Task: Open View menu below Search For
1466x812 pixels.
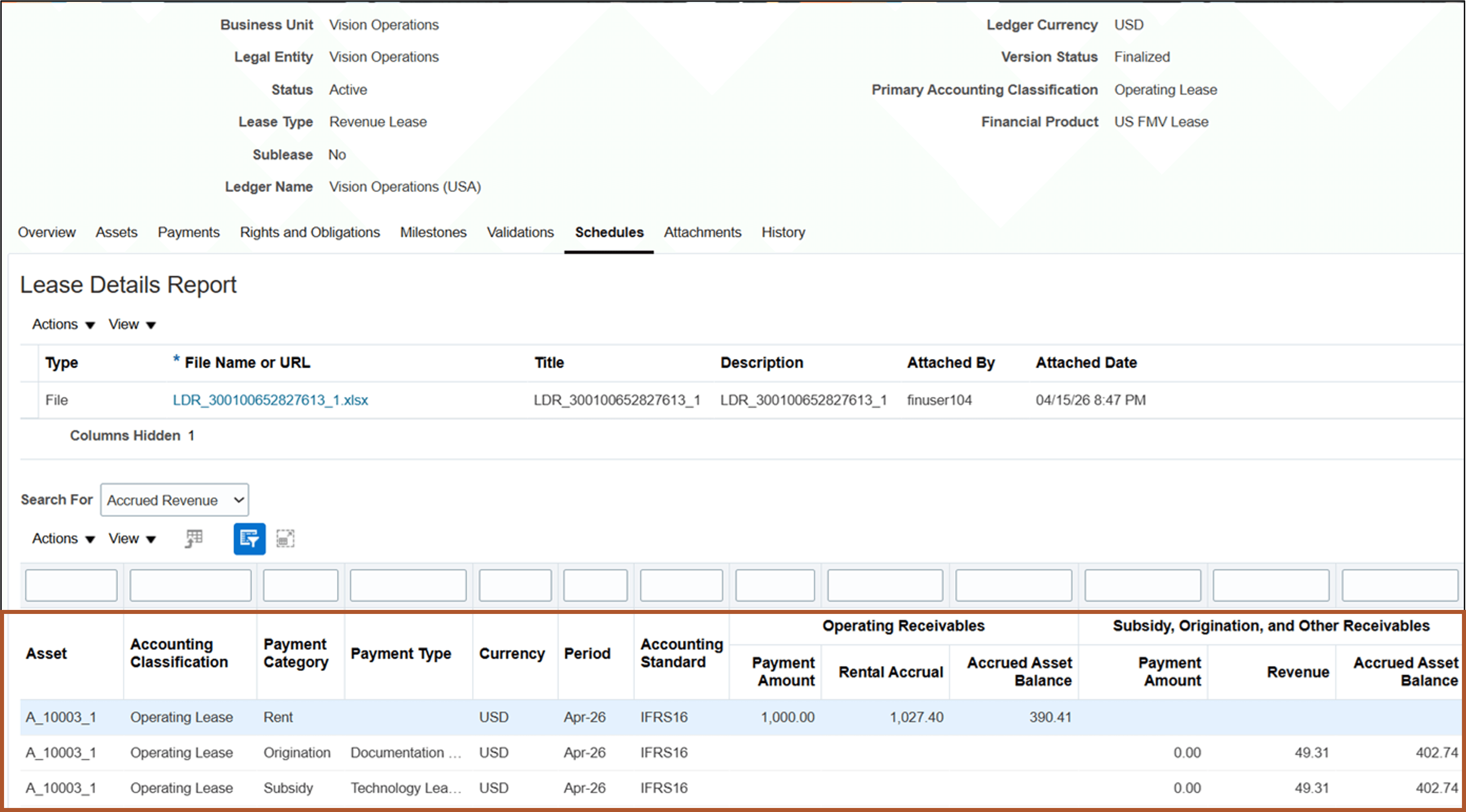Action: click(132, 538)
